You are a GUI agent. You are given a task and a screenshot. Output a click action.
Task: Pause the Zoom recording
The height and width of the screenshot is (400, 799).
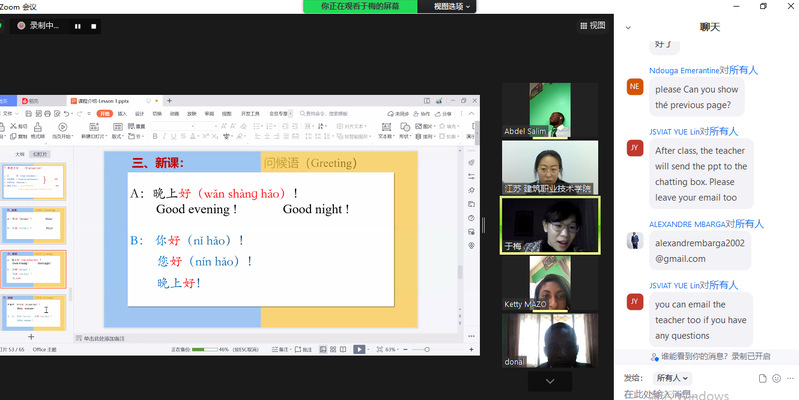(x=77, y=26)
